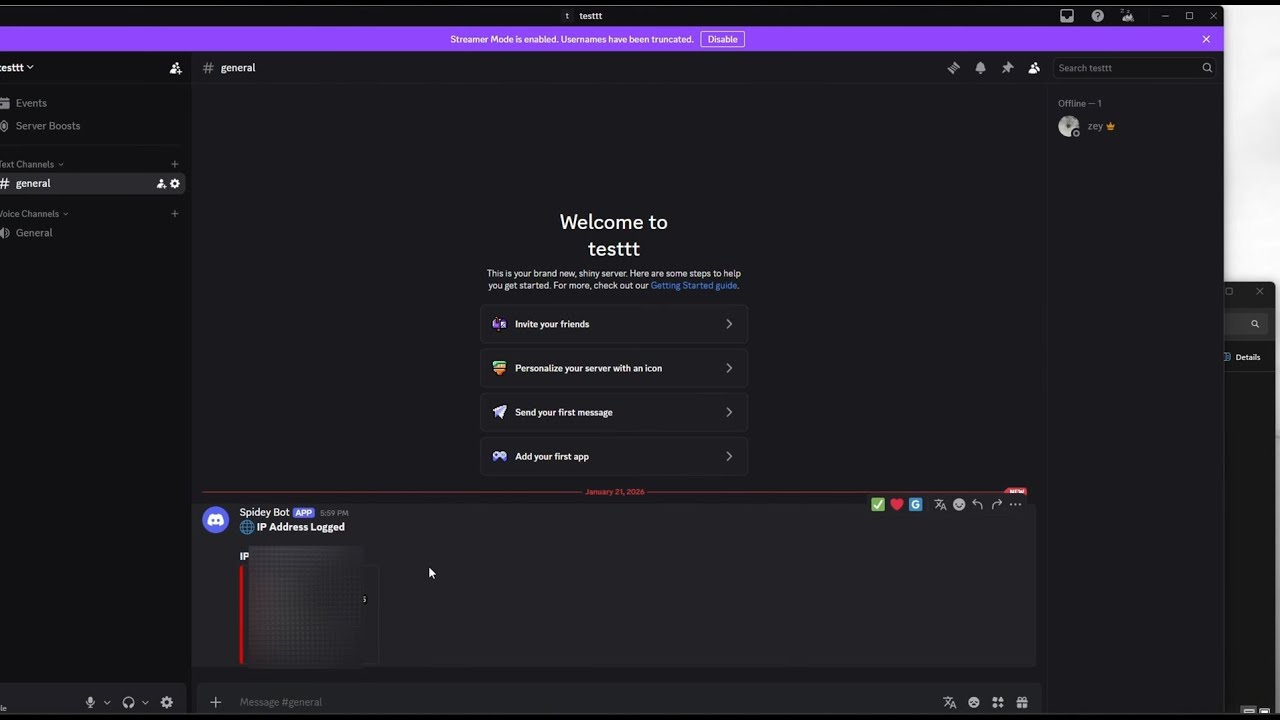
Task: Open Add Reaction picker on message
Action: pyautogui.click(x=959, y=505)
